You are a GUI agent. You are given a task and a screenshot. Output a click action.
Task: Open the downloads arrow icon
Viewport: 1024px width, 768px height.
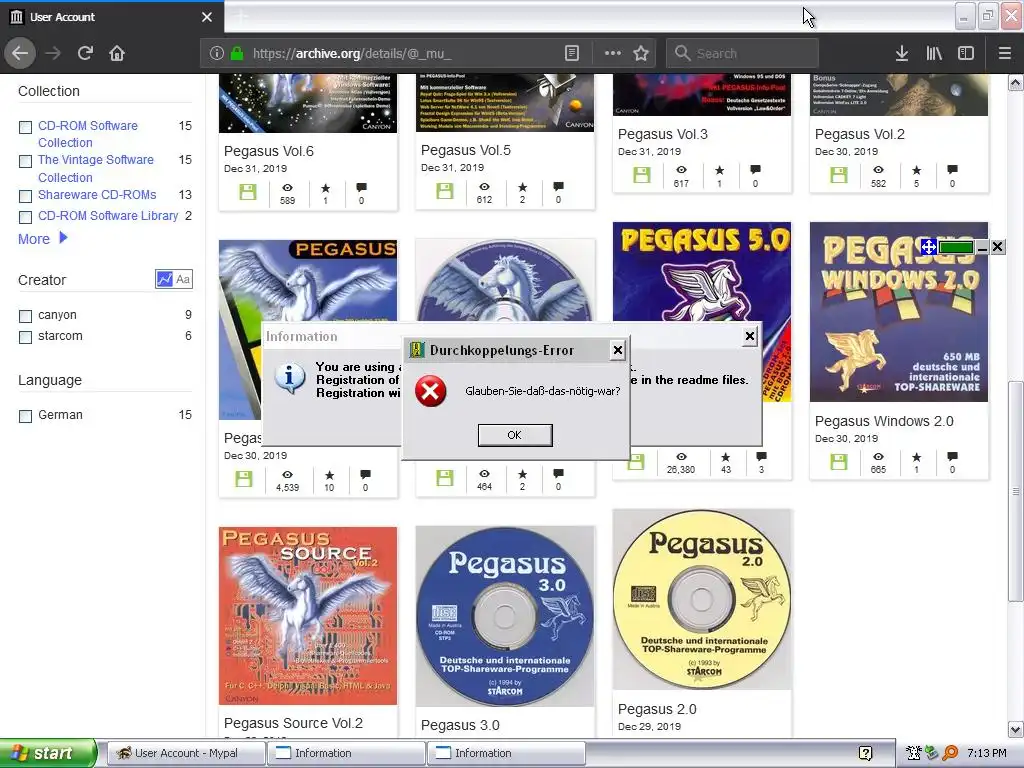pyautogui.click(x=902, y=53)
